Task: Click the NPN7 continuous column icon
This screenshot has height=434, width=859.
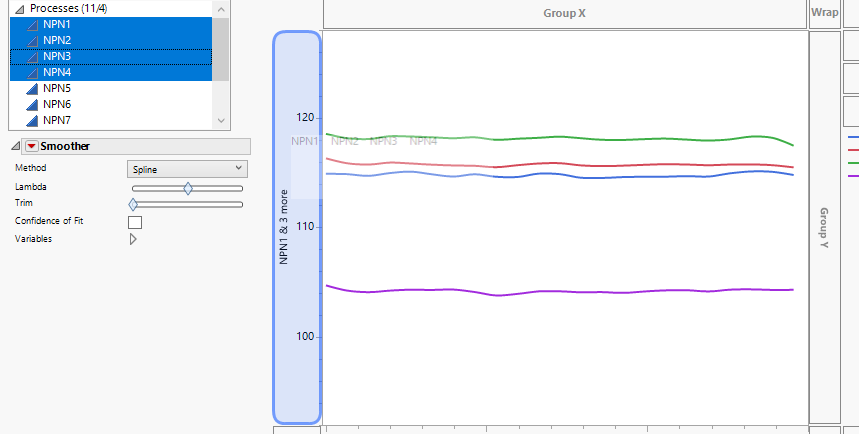Action: (32, 121)
